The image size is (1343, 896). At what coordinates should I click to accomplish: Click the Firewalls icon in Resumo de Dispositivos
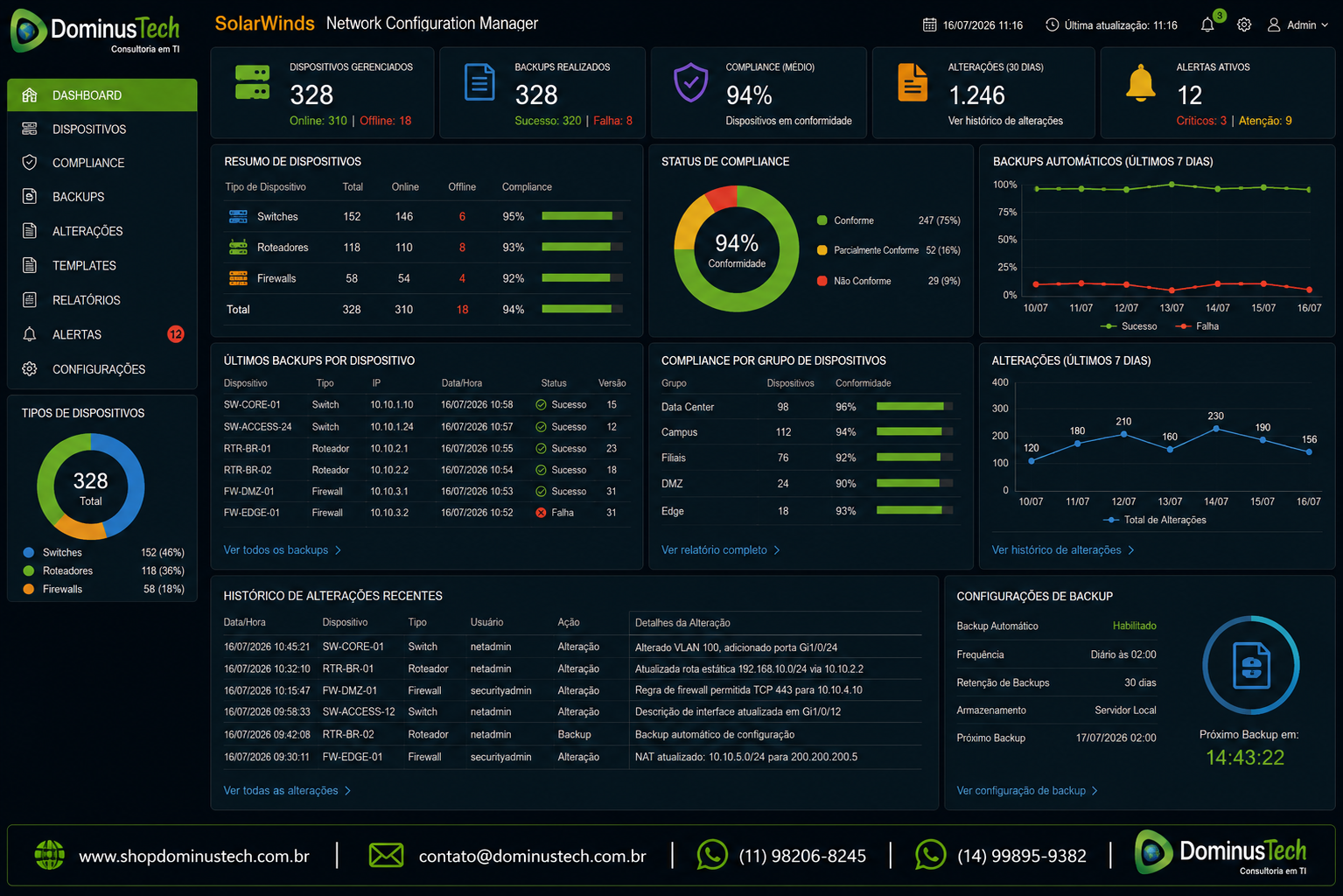click(238, 278)
